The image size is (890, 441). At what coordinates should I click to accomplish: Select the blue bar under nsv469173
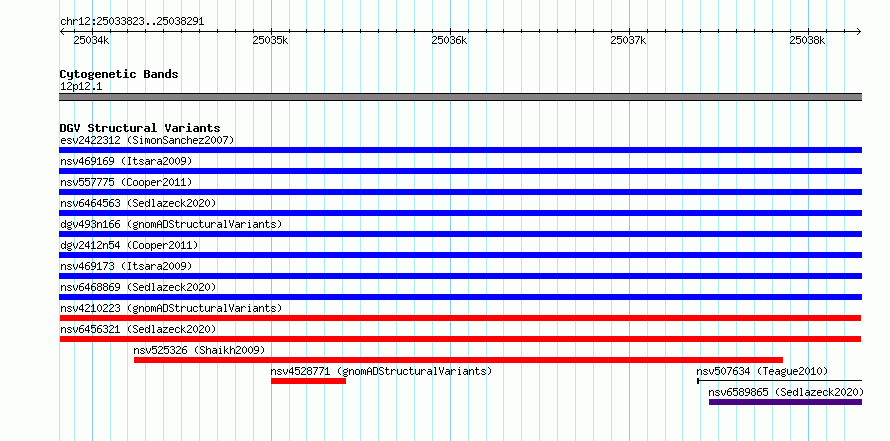[460, 276]
